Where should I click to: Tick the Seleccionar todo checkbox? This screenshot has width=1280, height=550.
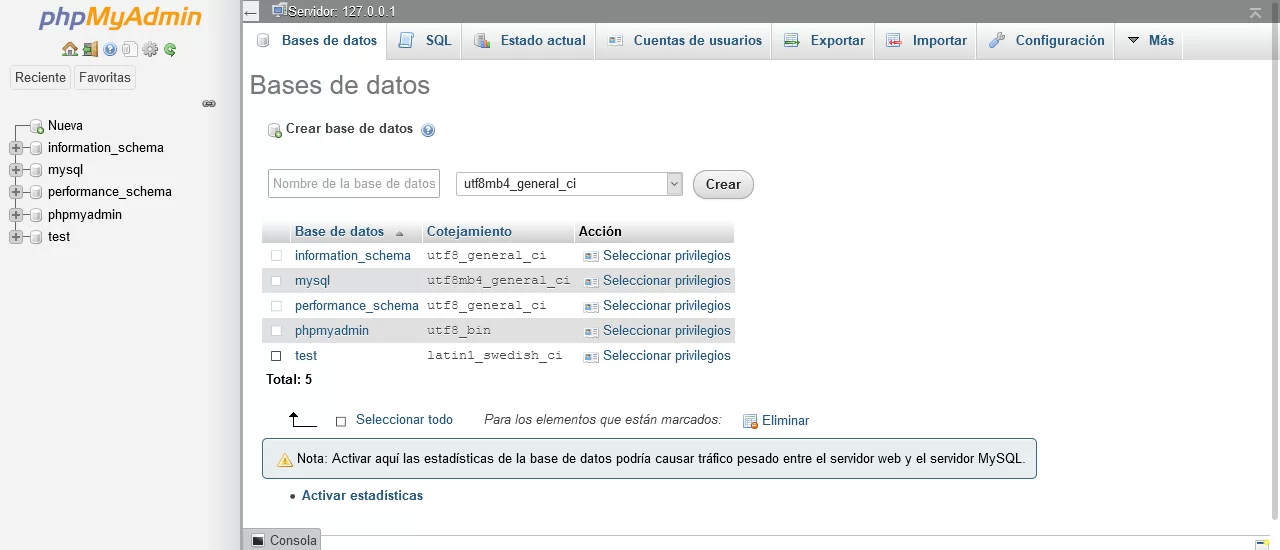click(341, 421)
